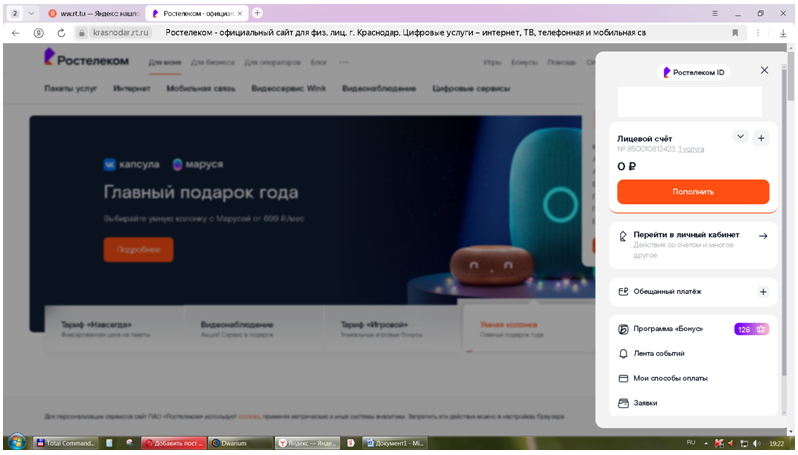Select the Для операторов tab

point(272,63)
